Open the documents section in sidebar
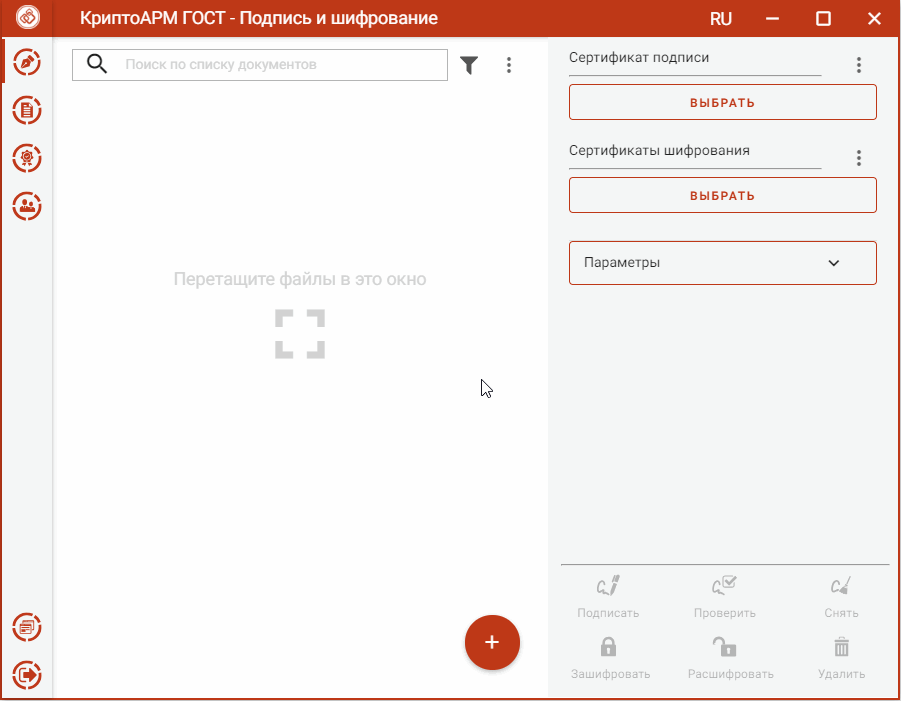Screen dimensions: 901x701 [x=27, y=110]
